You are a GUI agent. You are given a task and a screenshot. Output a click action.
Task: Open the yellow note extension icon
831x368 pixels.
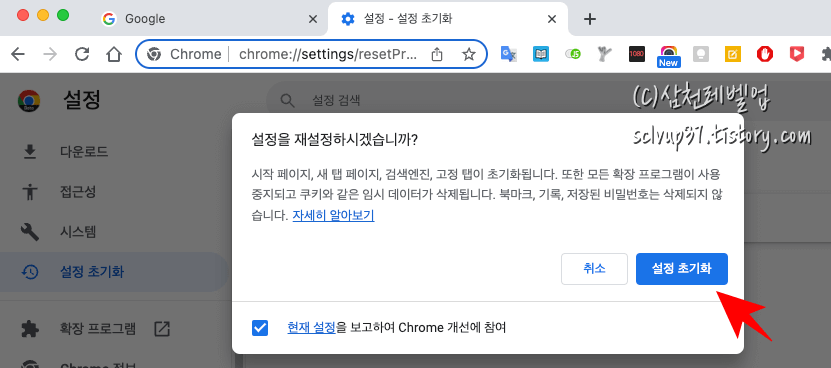coord(732,54)
